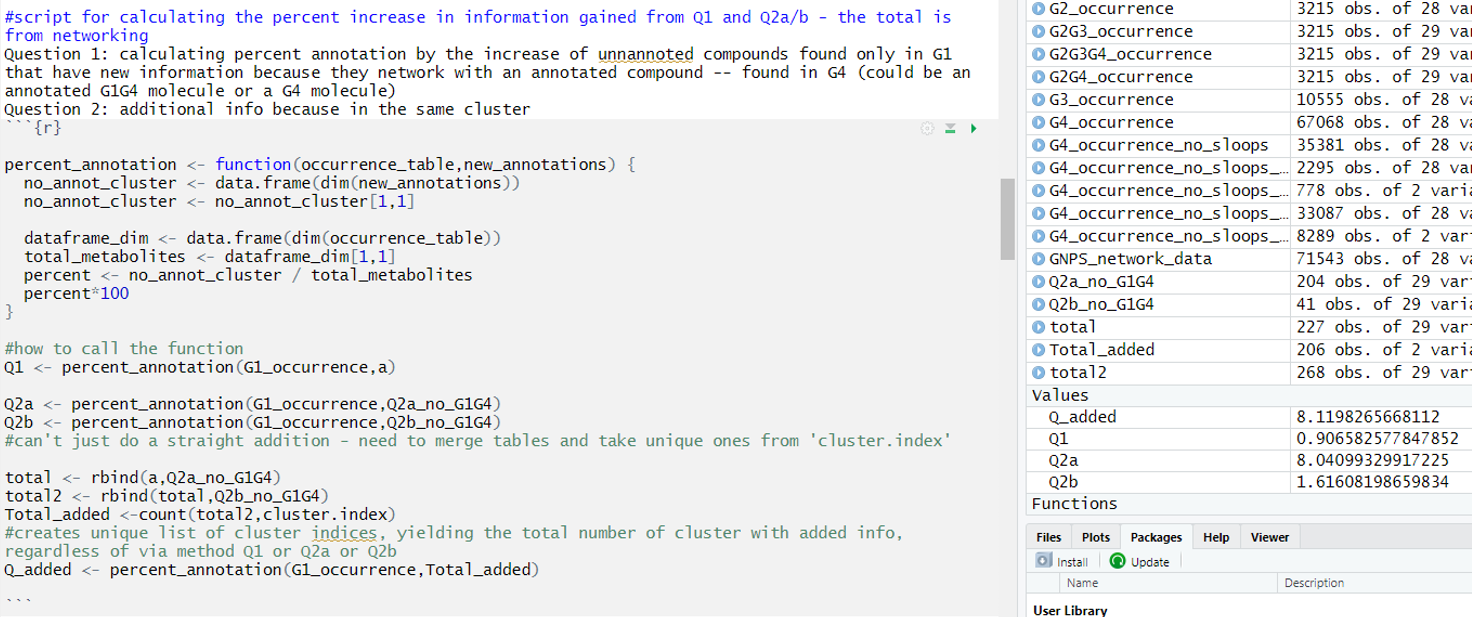Switch to the Files tab
This screenshot has width=1472, height=617.
click(x=1048, y=537)
